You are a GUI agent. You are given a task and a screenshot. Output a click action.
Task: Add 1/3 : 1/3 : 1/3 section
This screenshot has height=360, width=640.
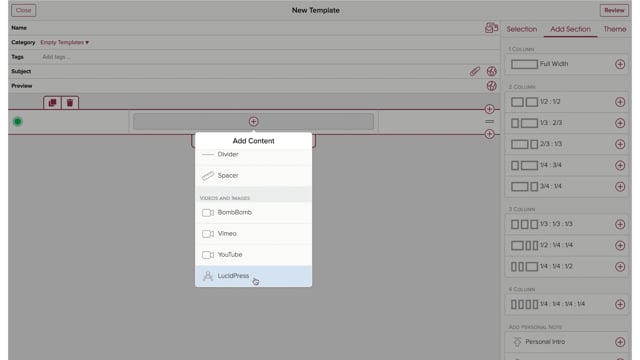620,224
